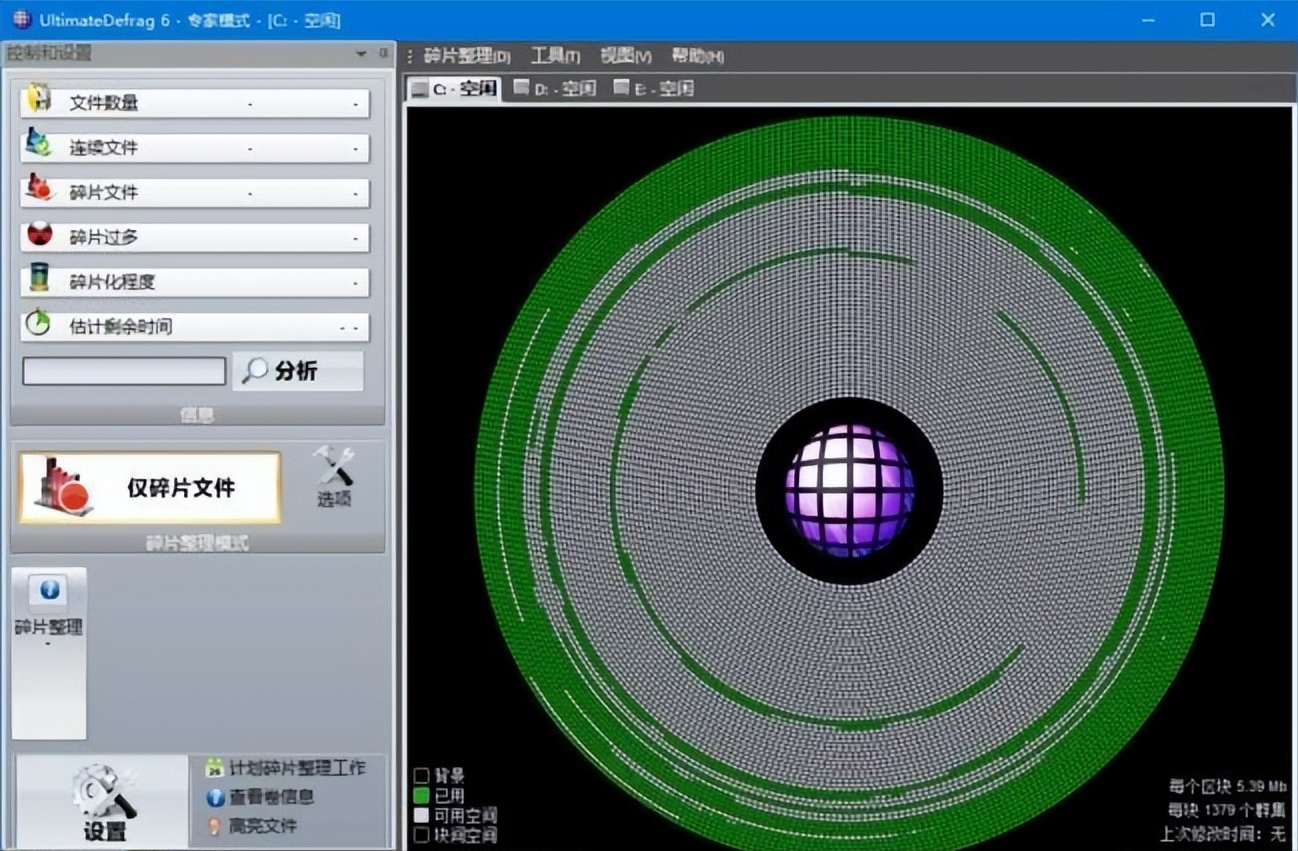Click the 碎片过多 red radiation icon
This screenshot has width=1298, height=851.
point(39,235)
